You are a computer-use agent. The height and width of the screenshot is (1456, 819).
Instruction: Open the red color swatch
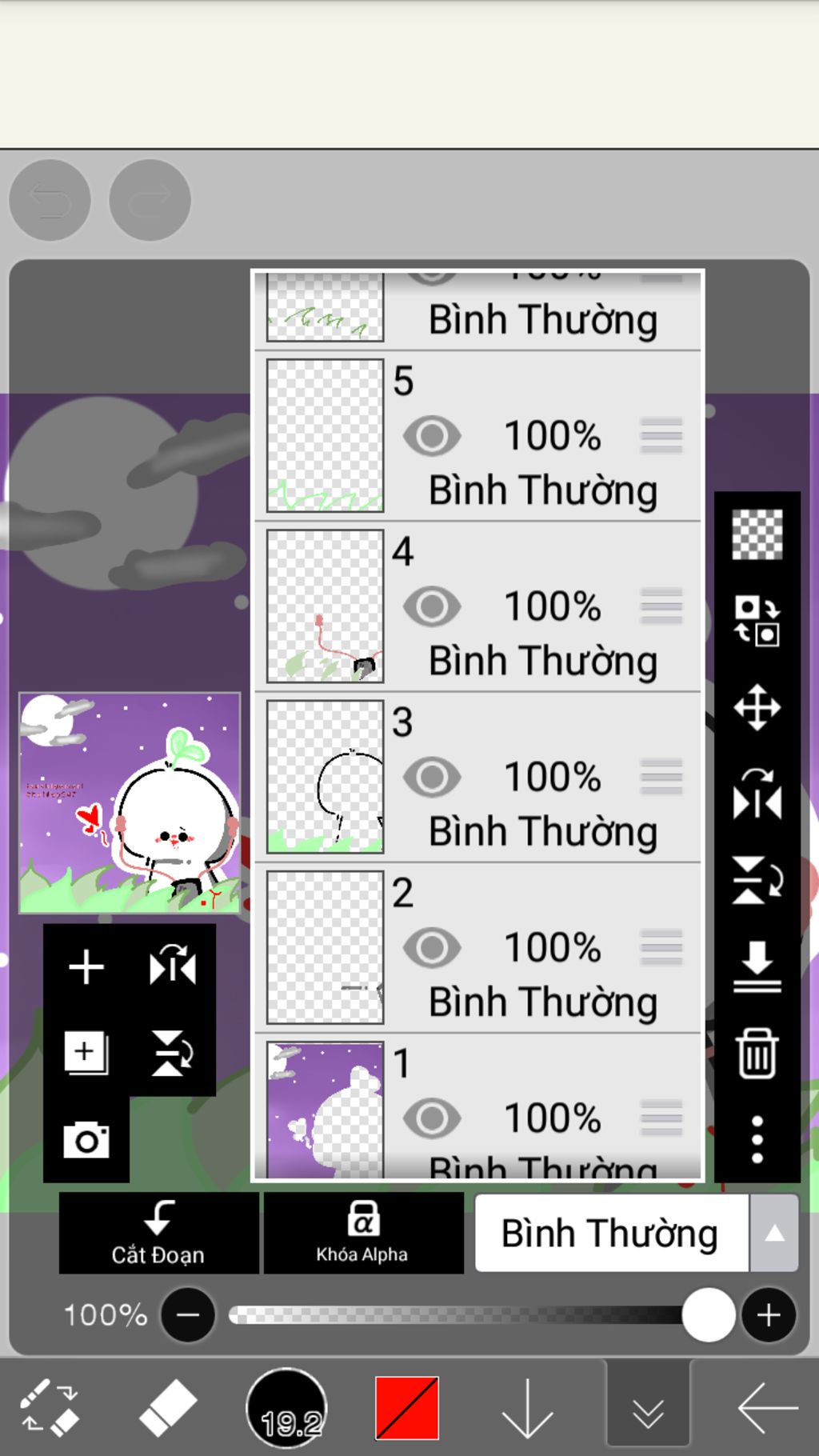407,1407
